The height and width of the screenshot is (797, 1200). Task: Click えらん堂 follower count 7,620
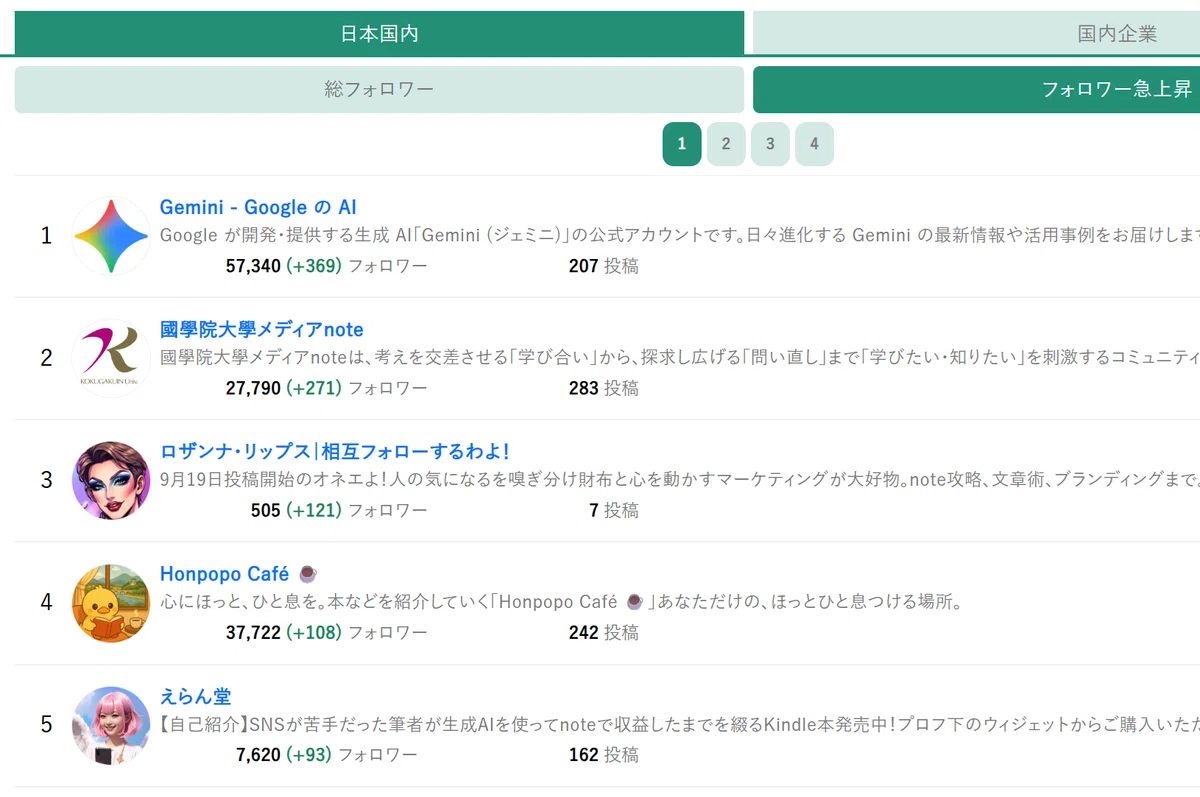coord(259,754)
